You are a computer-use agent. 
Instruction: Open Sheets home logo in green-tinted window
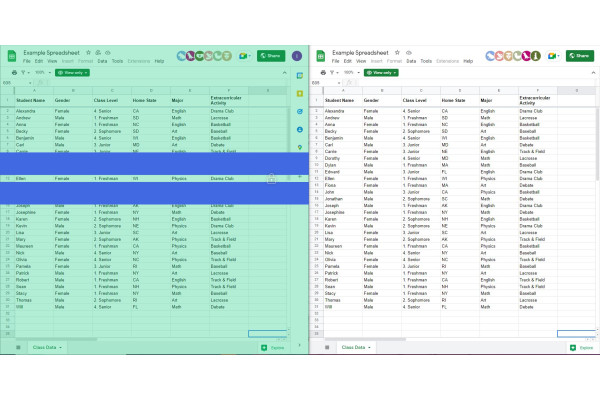pos(12,56)
